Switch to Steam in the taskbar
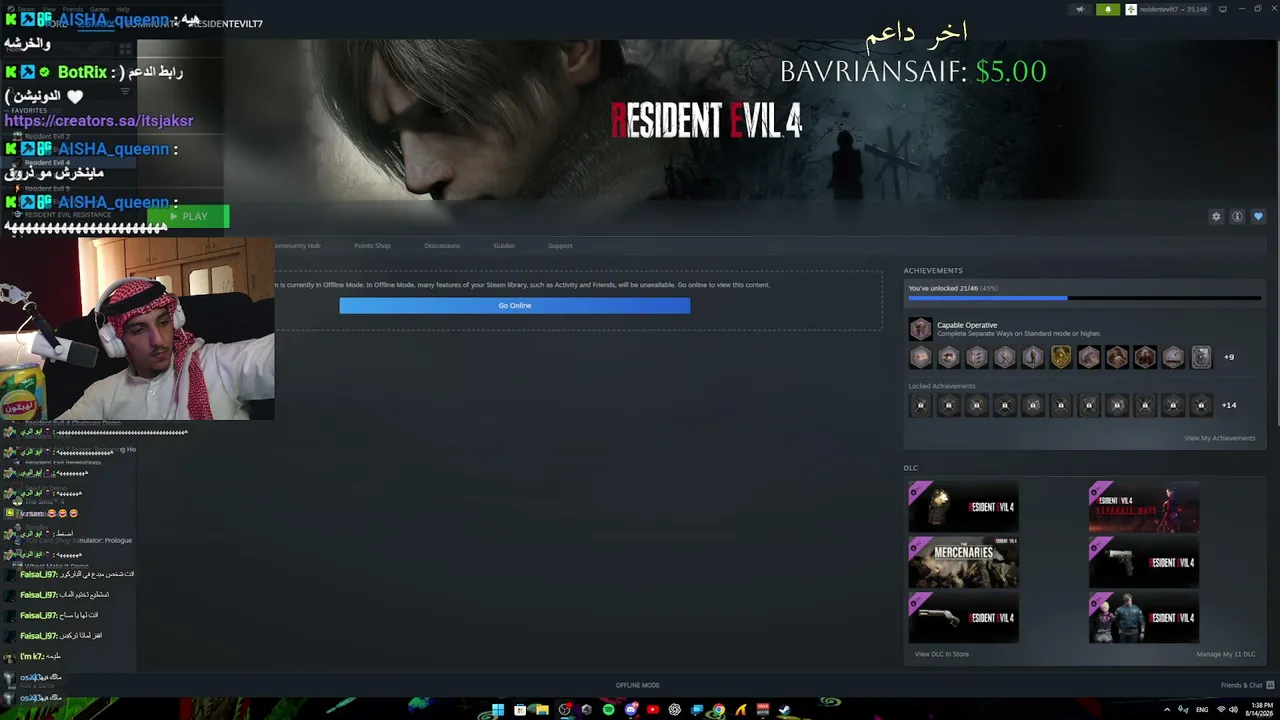Viewport: 1280px width, 720px height. click(x=785, y=710)
